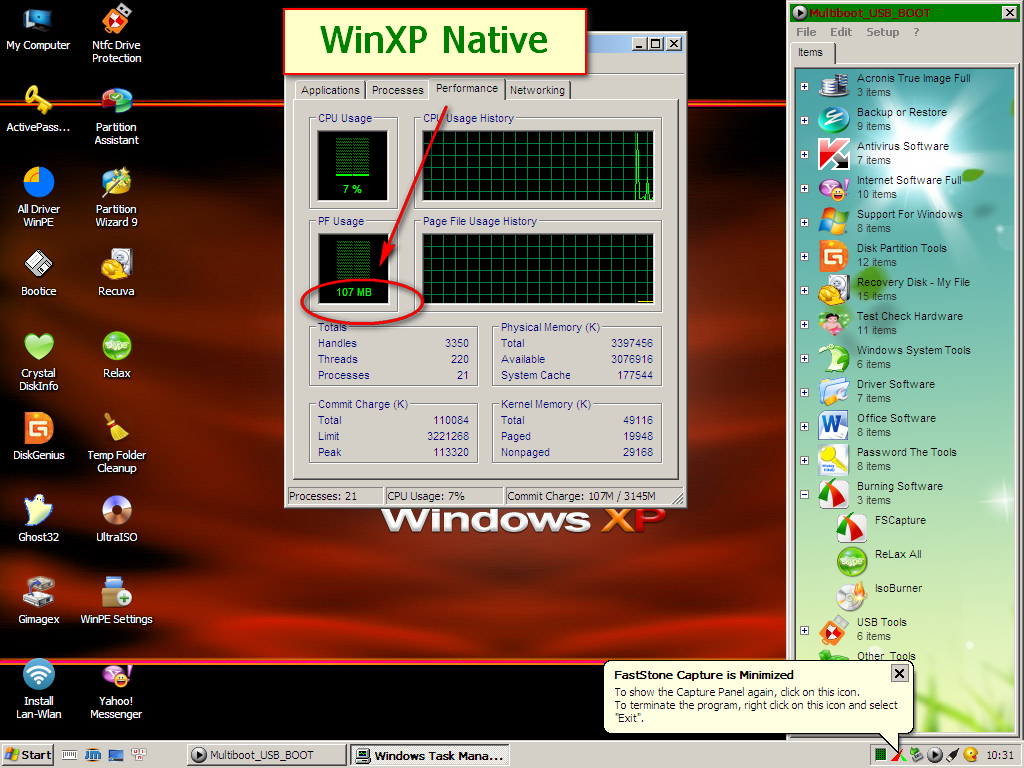Select the Gimagex desktop icon

coord(38,601)
